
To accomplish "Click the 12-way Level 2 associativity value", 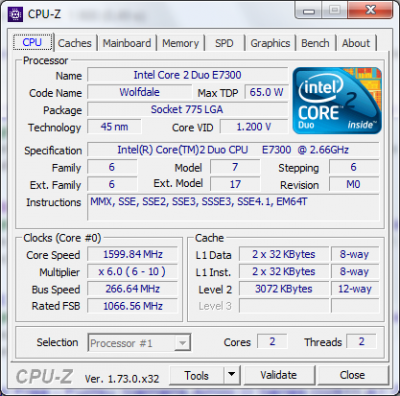I will 355,289.
